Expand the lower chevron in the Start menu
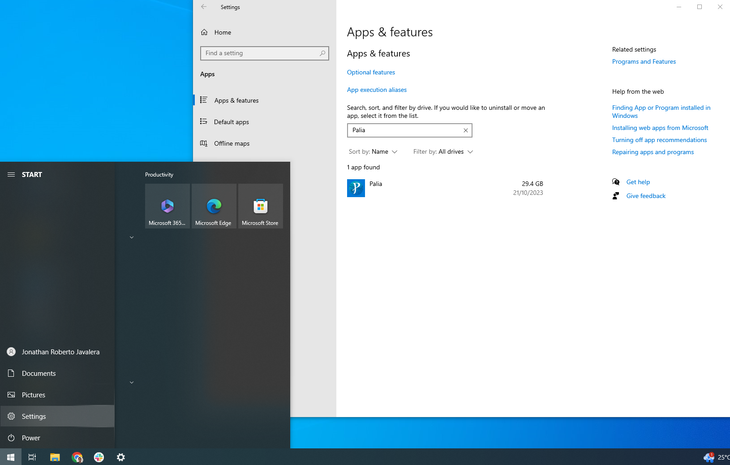The height and width of the screenshot is (465, 730). (132, 383)
